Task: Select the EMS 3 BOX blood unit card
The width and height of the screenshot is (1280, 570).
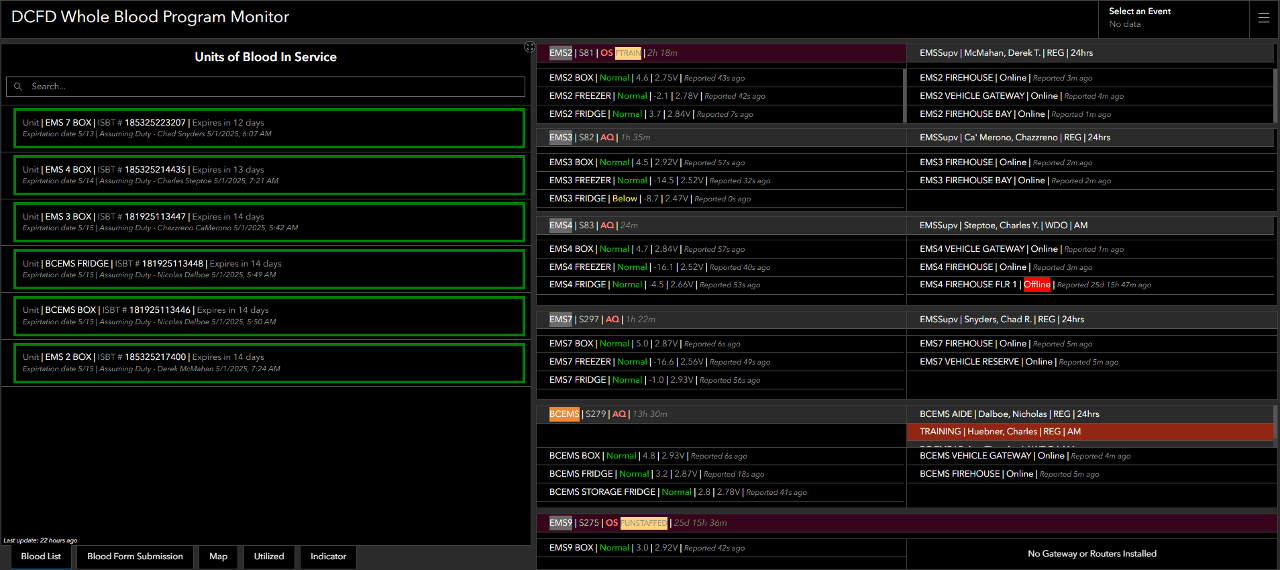Action: point(269,222)
